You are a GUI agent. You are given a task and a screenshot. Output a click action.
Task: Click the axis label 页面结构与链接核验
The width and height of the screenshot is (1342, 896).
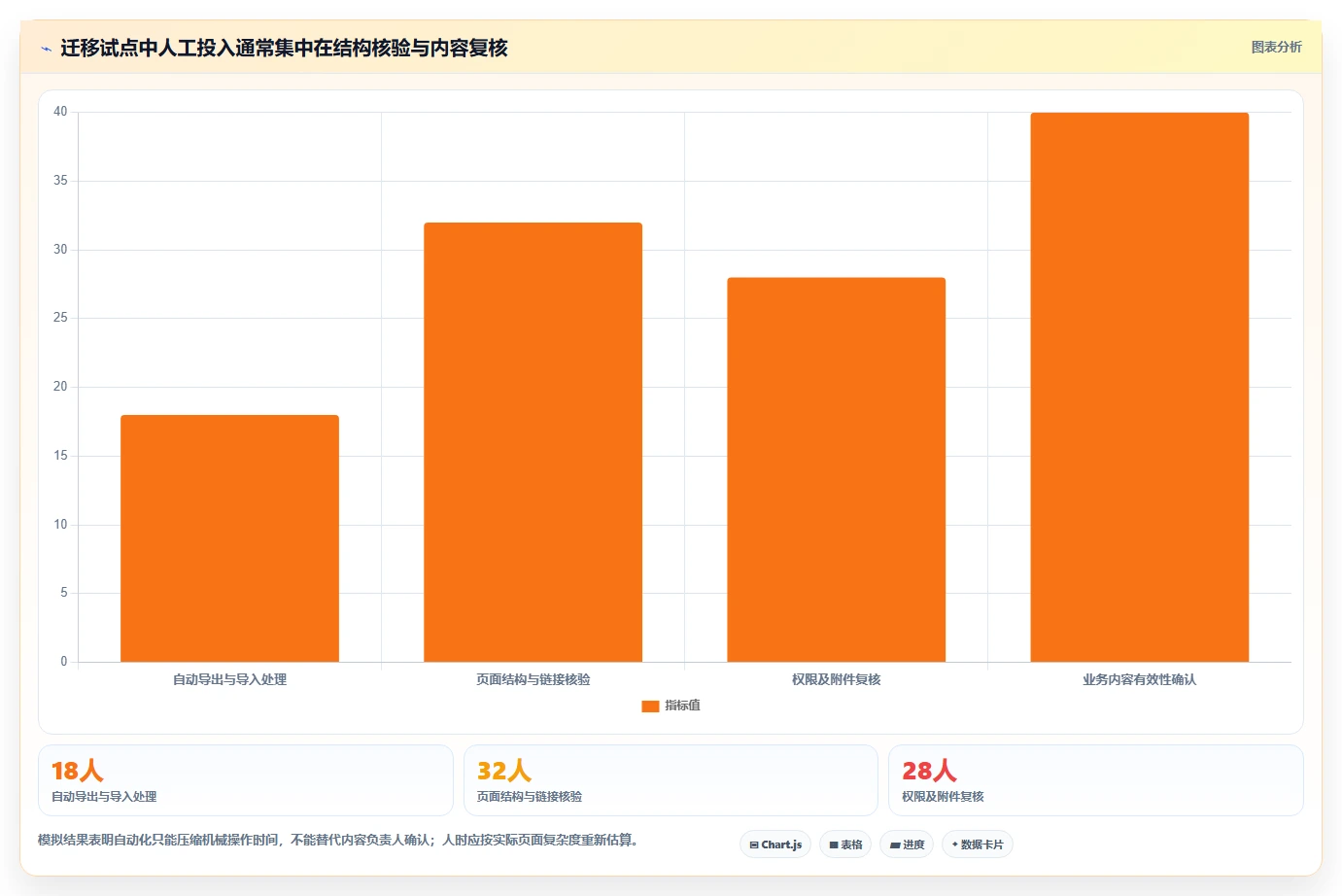(533, 679)
